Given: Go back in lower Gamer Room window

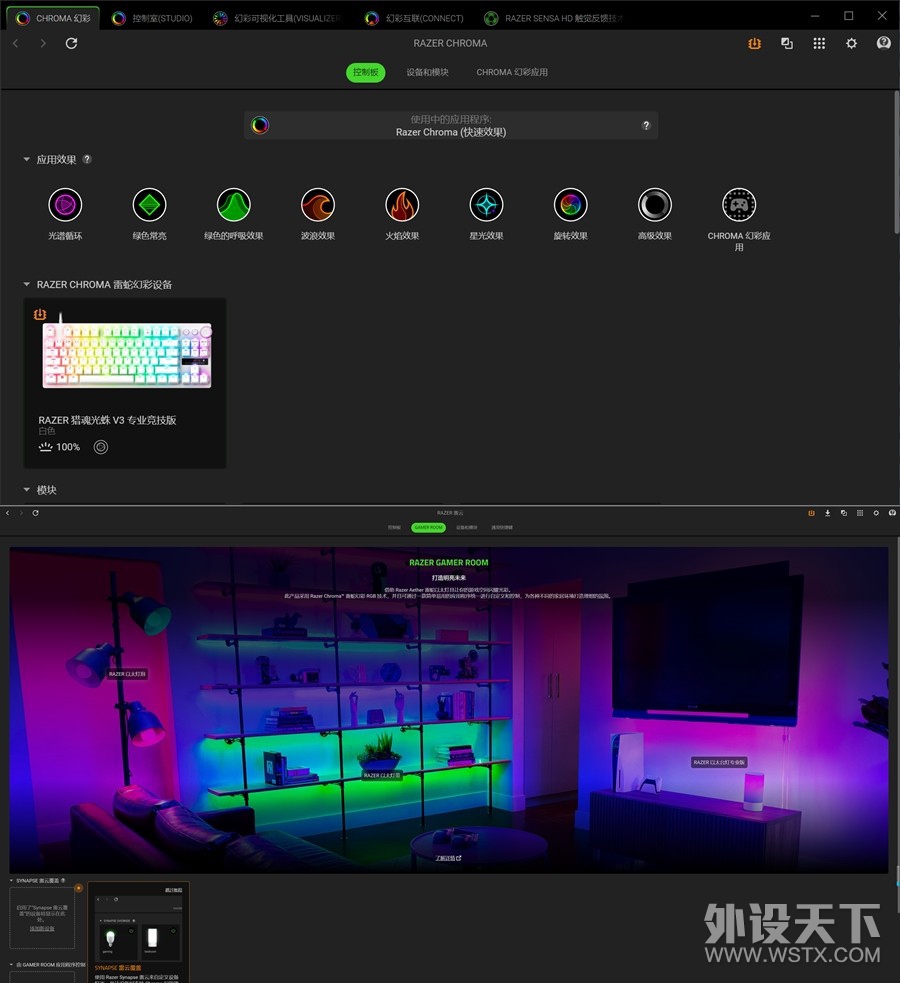Looking at the screenshot, I should coord(8,513).
